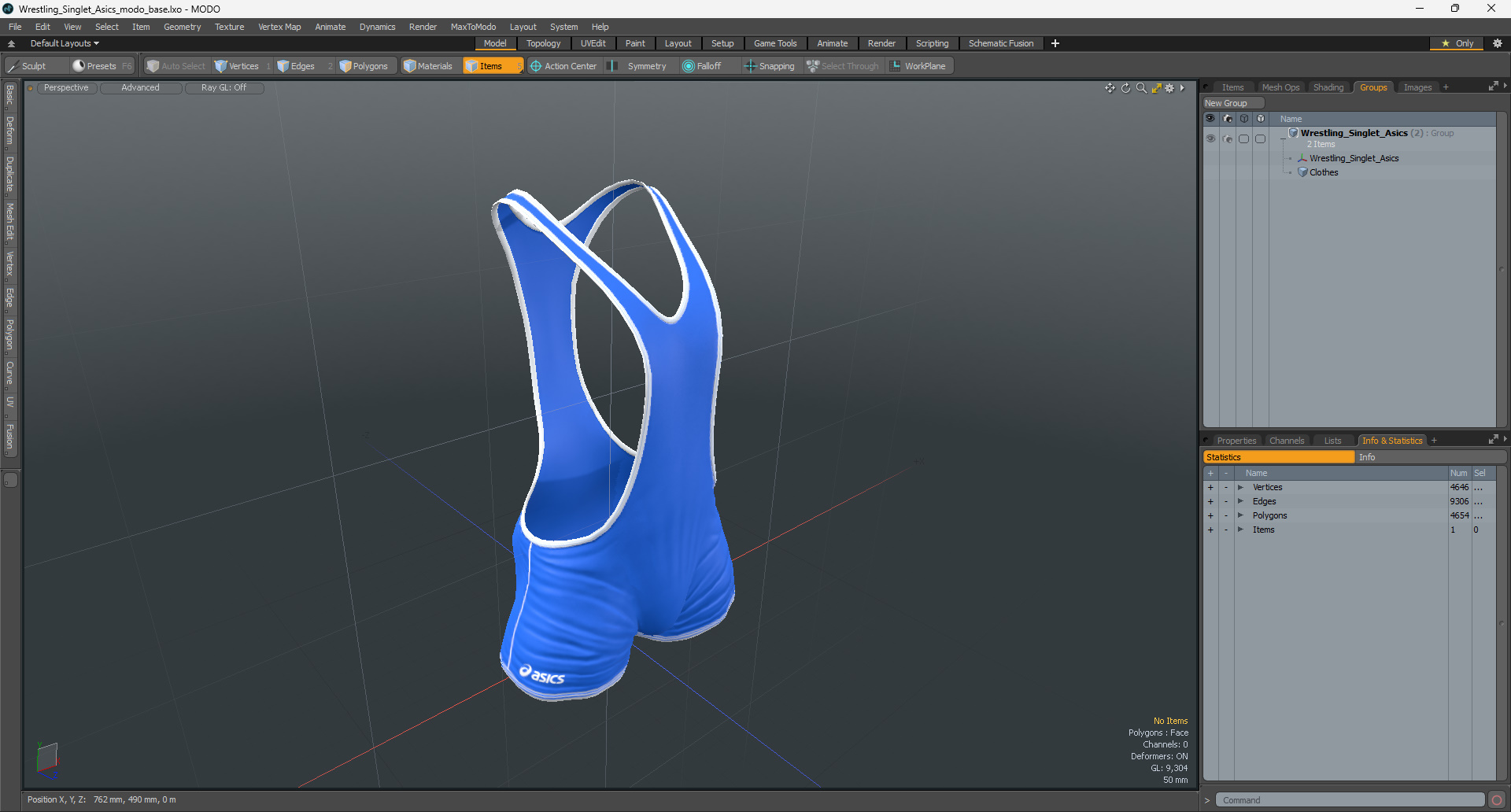Switch to Materials selection mode
This screenshot has width=1511, height=812.
click(x=428, y=66)
